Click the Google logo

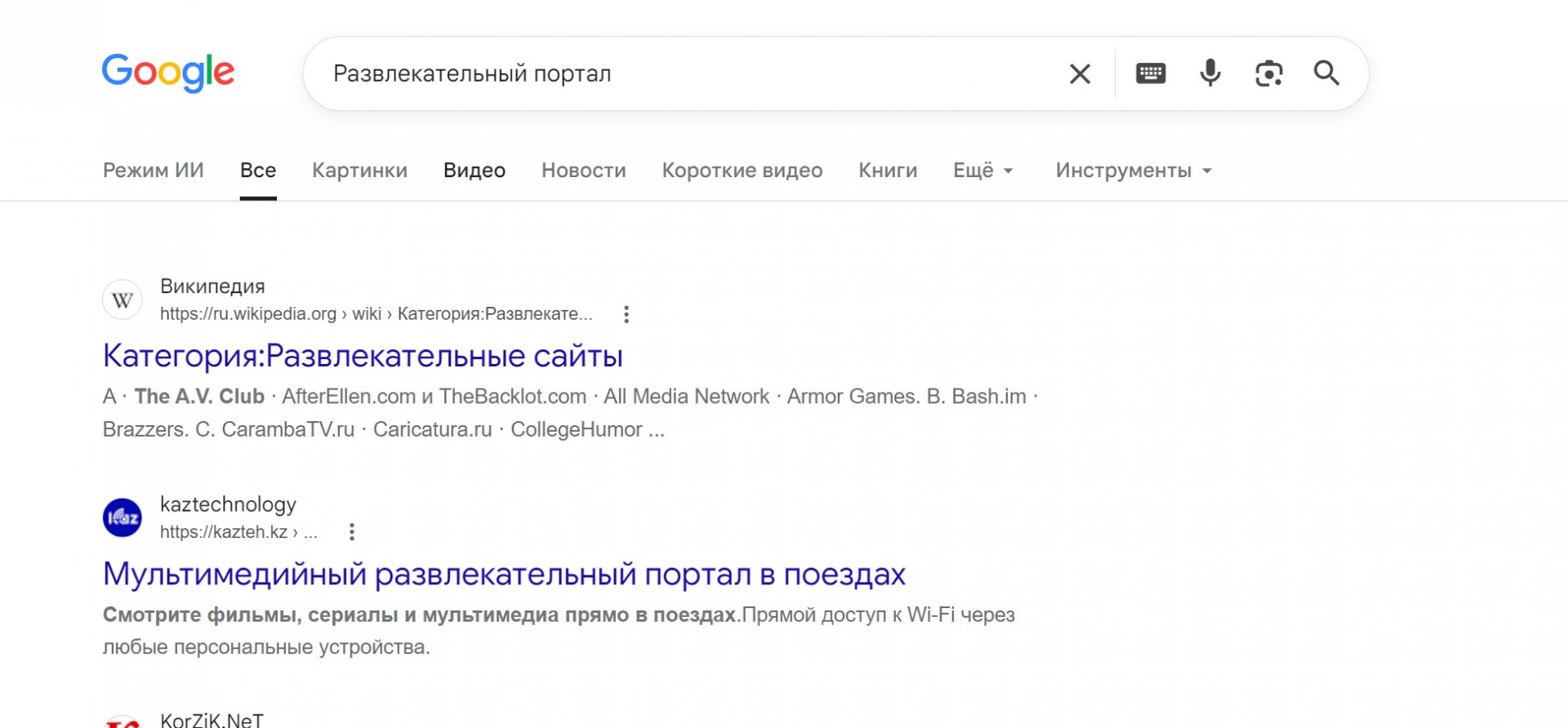pos(168,73)
